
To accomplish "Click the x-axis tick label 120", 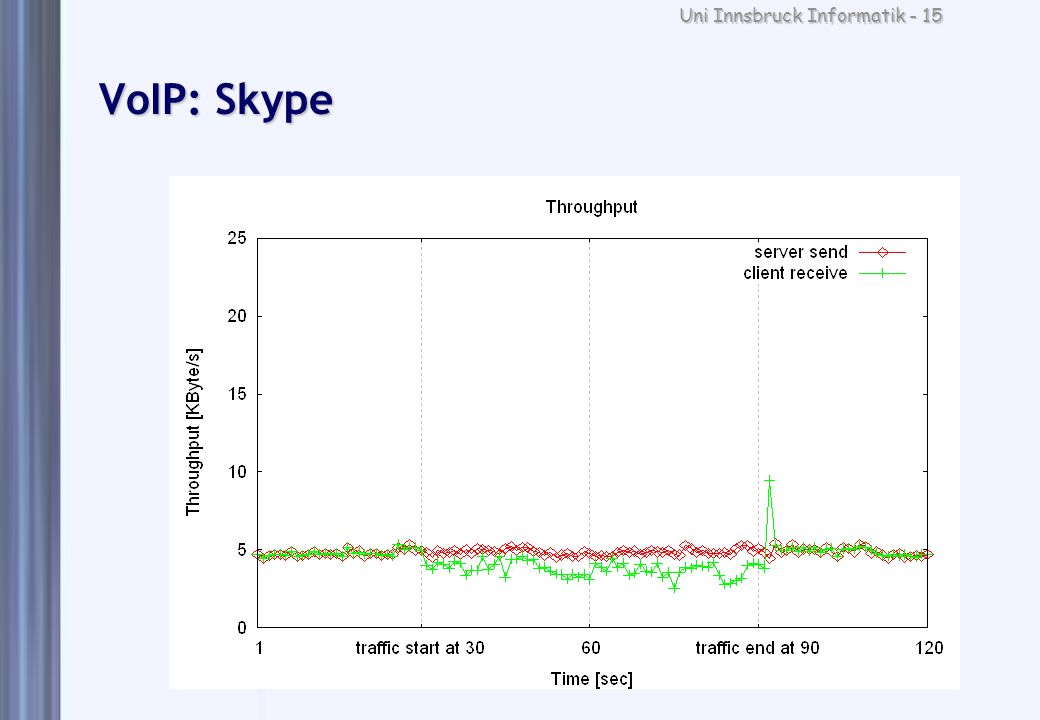I will (x=929, y=648).
